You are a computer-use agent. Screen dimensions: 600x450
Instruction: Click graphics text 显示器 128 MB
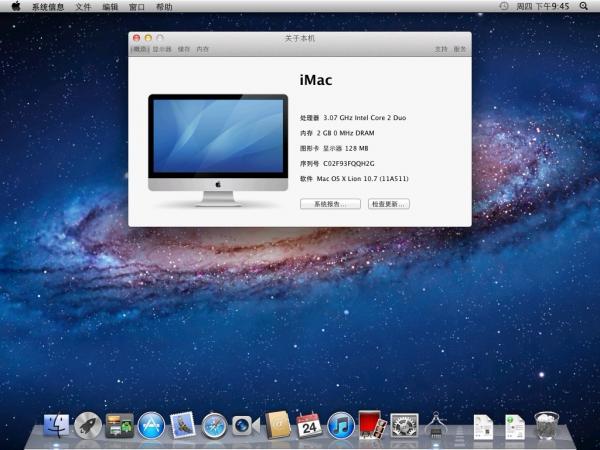point(346,148)
